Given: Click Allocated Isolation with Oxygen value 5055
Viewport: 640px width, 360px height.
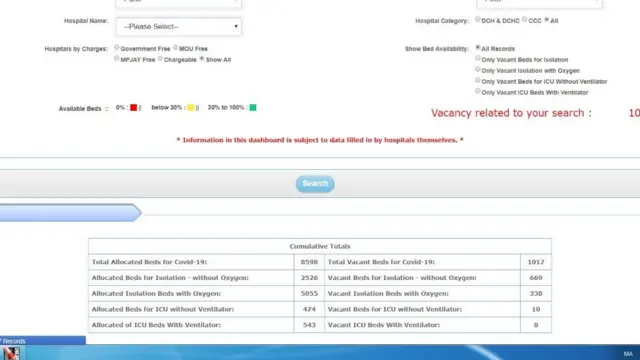Looking at the screenshot, I should [309, 293].
